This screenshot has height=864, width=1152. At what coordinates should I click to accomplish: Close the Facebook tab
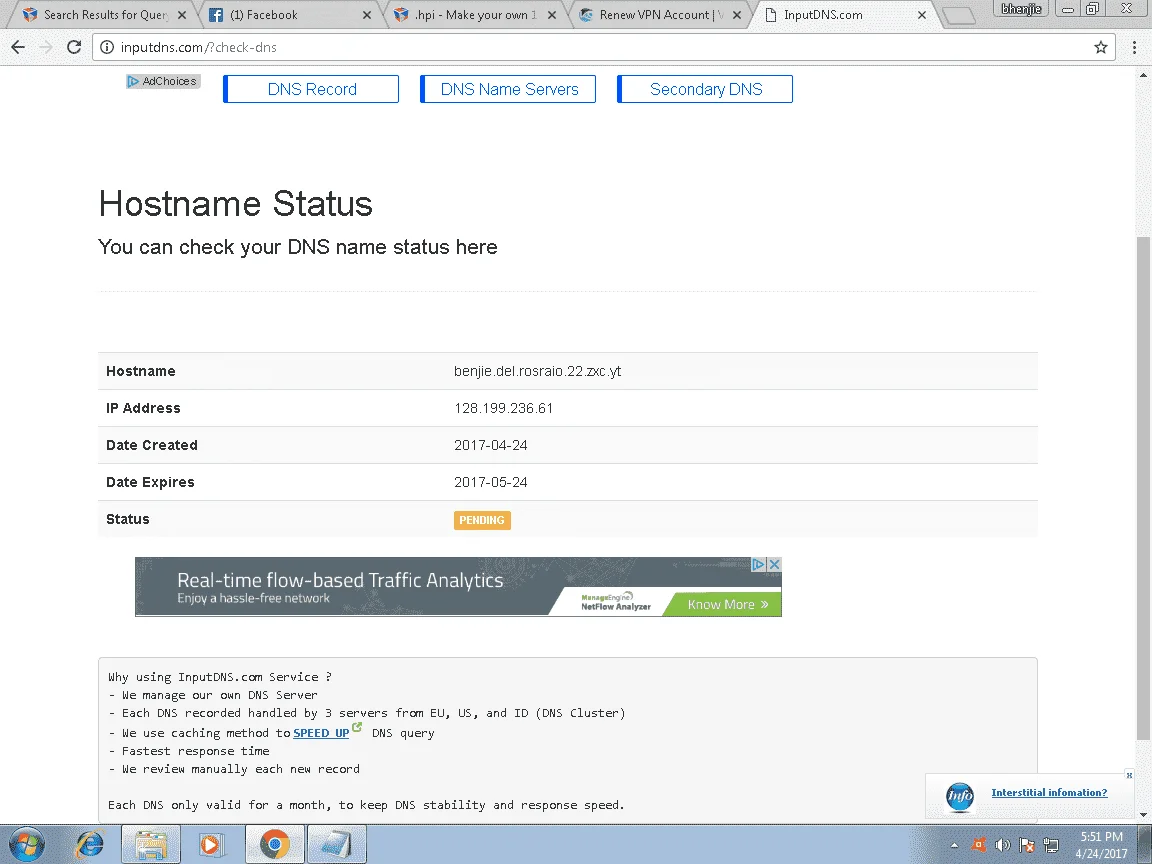pos(367,15)
